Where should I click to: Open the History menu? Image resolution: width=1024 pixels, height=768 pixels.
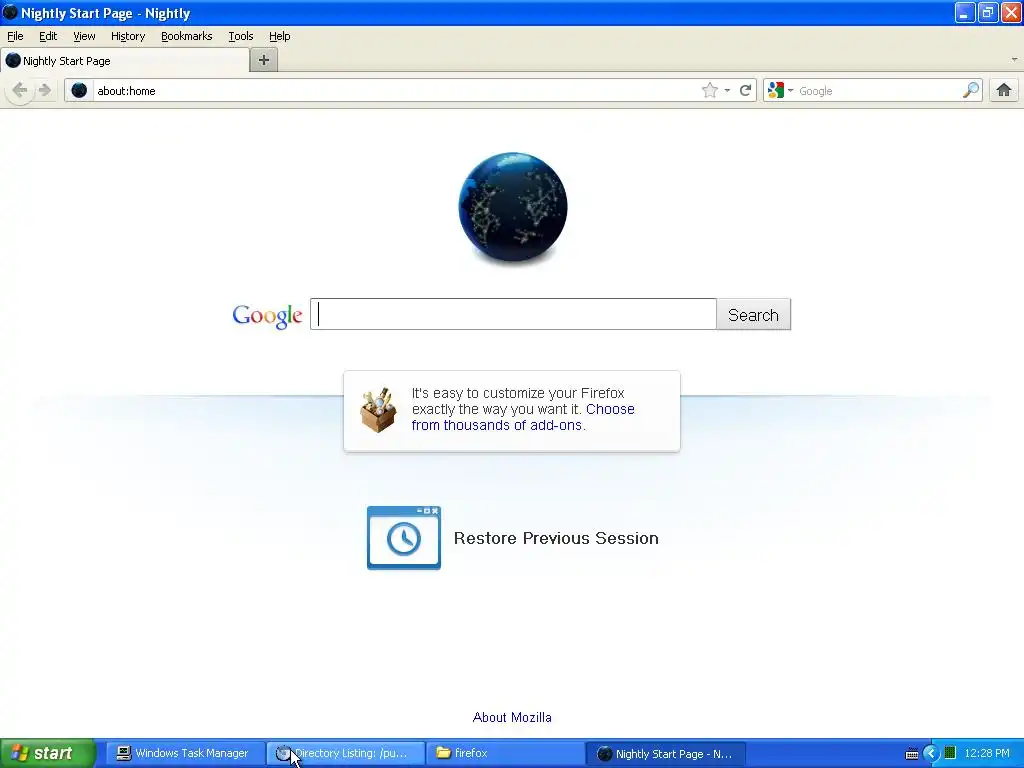[128, 37]
